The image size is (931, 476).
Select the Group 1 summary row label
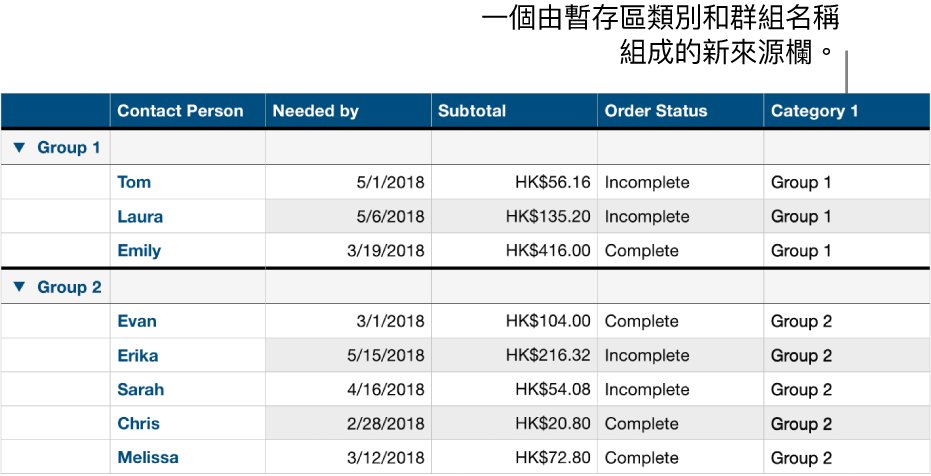[x=69, y=148]
